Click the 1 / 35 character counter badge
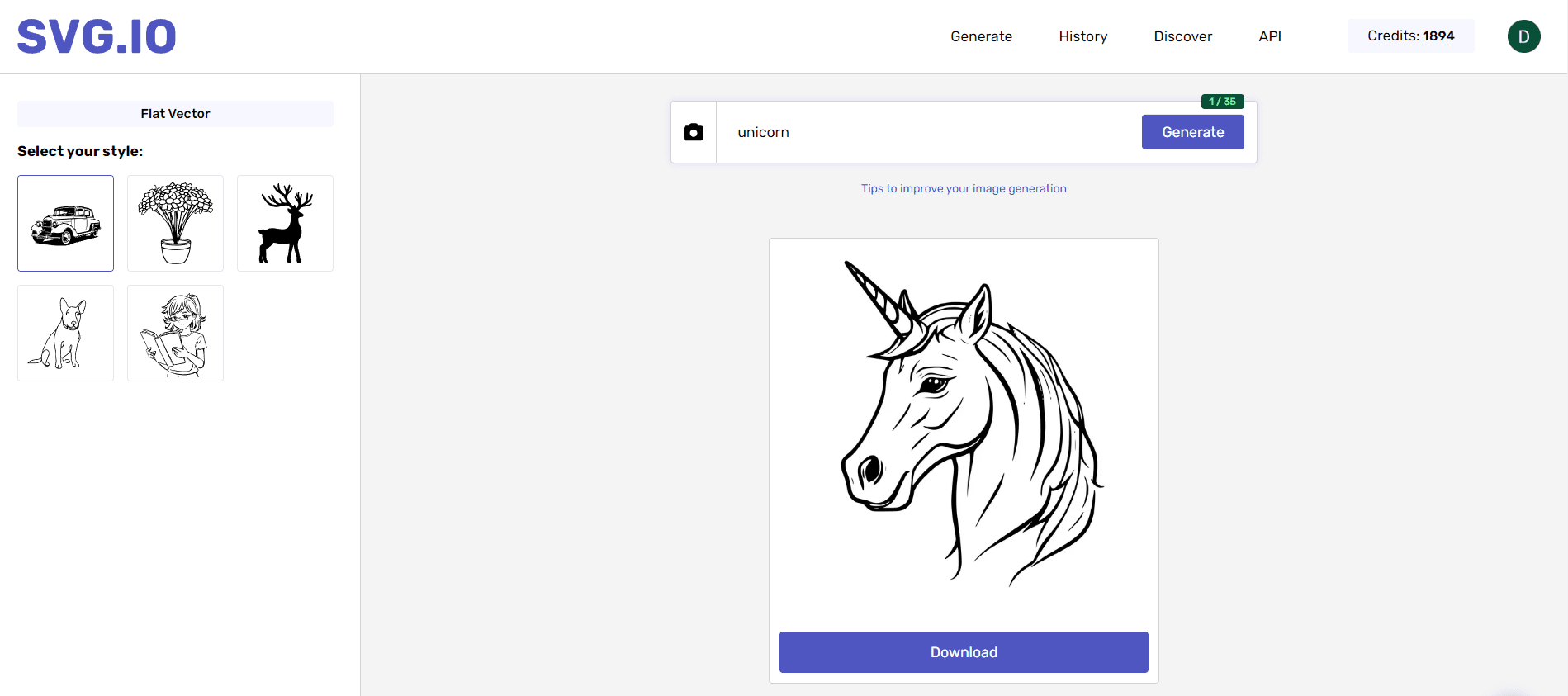The width and height of the screenshot is (1568, 696). (x=1222, y=102)
